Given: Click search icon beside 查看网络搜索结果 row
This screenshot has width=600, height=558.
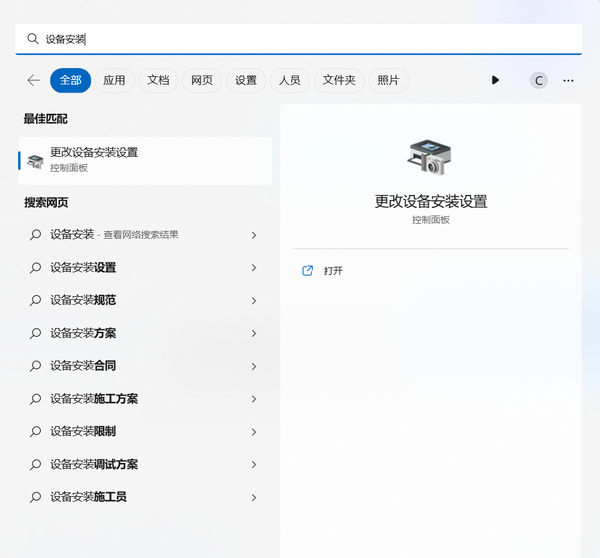Looking at the screenshot, I should click(36, 234).
